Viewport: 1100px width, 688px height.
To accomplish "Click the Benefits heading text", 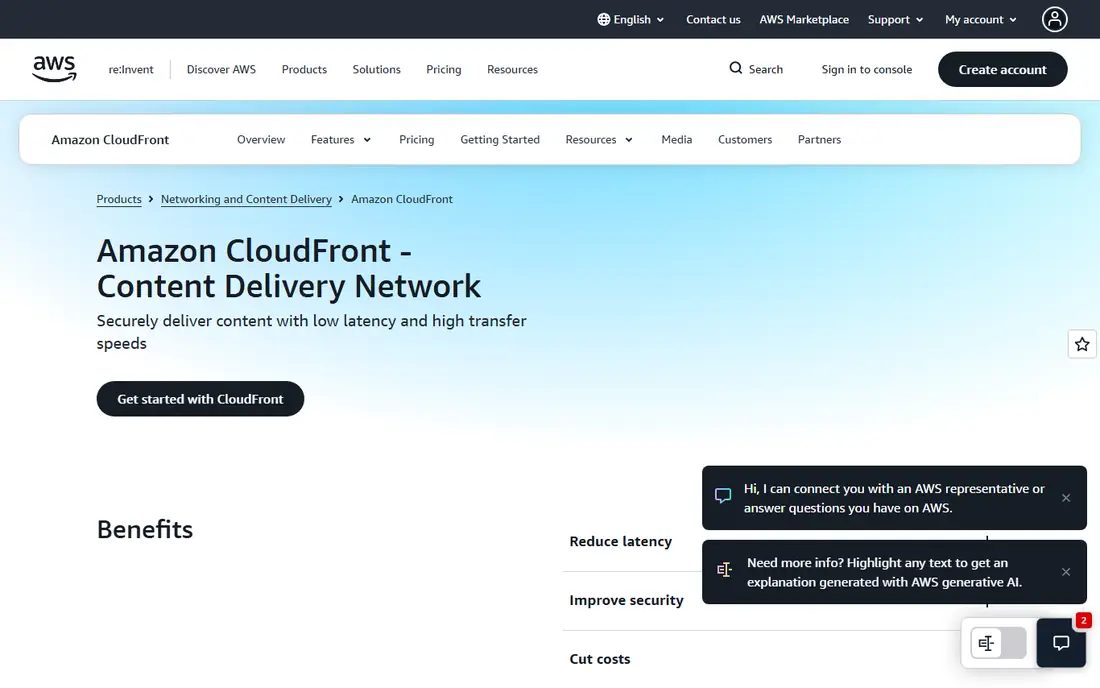I will pyautogui.click(x=145, y=530).
